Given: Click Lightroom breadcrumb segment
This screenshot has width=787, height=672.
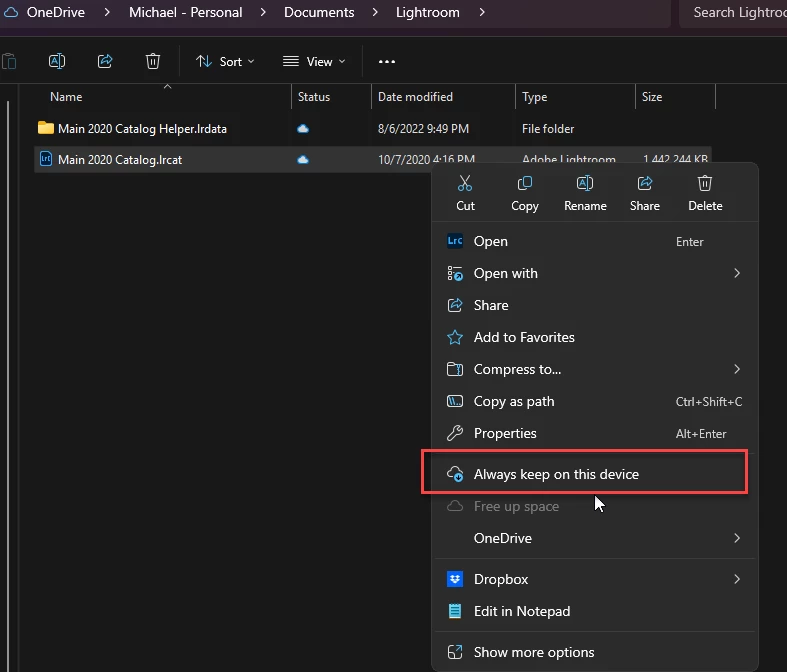Looking at the screenshot, I should [x=428, y=12].
